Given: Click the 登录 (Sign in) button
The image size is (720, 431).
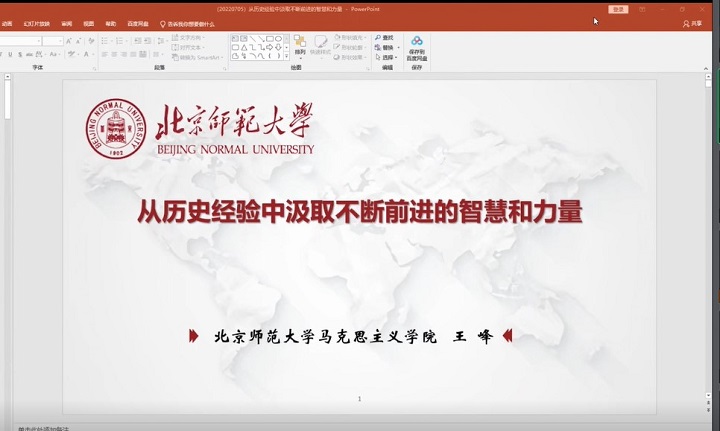Looking at the screenshot, I should [x=618, y=8].
